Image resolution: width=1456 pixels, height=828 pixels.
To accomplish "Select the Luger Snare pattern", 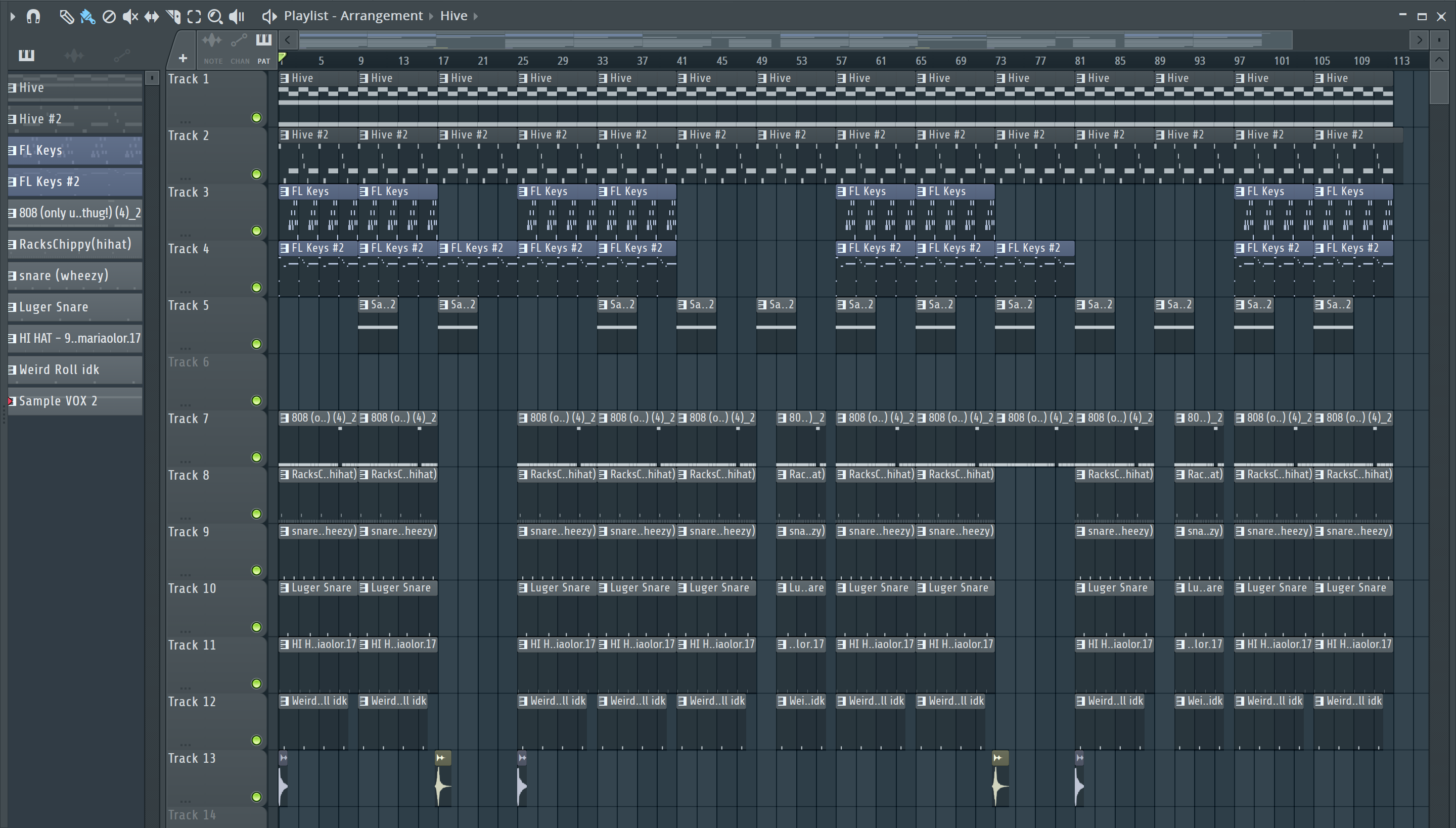I will [75, 307].
